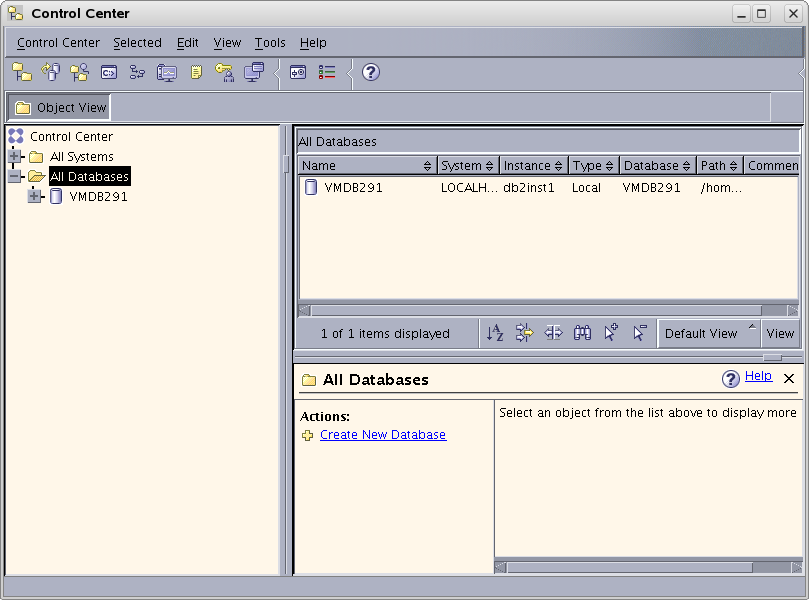Click the Help link in details pane
Viewport: 809px width, 600px height.
(758, 376)
